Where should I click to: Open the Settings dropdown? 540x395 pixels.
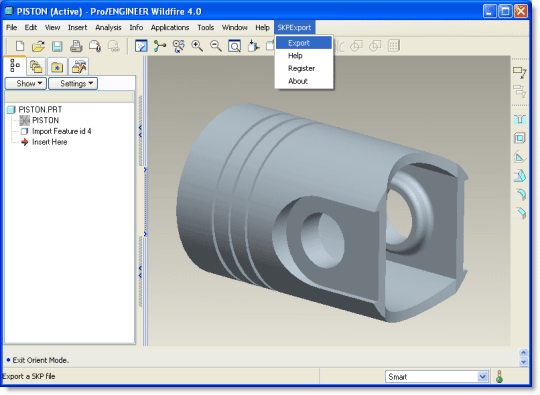73,83
